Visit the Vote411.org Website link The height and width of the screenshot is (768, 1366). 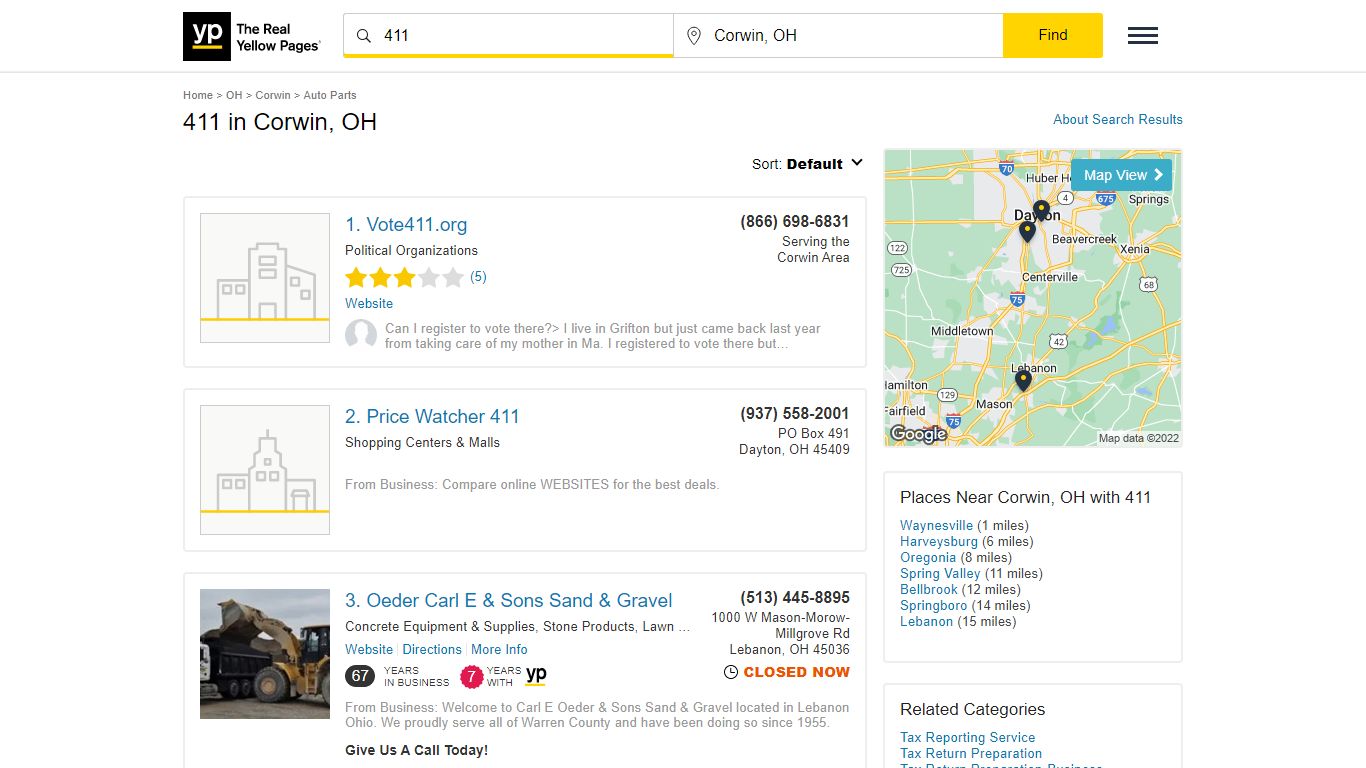point(369,303)
